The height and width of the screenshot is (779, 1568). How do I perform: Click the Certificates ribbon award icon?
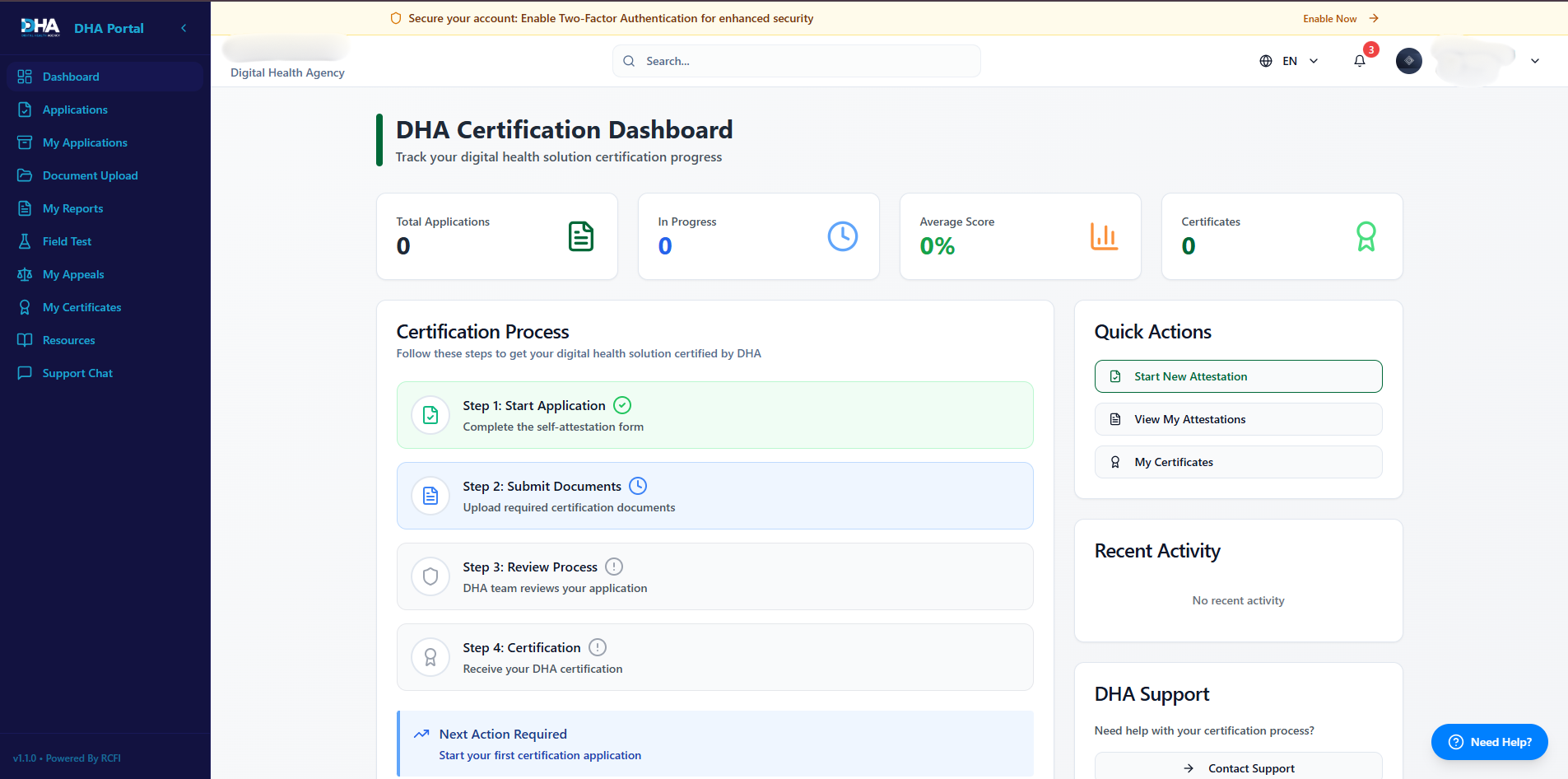1366,236
